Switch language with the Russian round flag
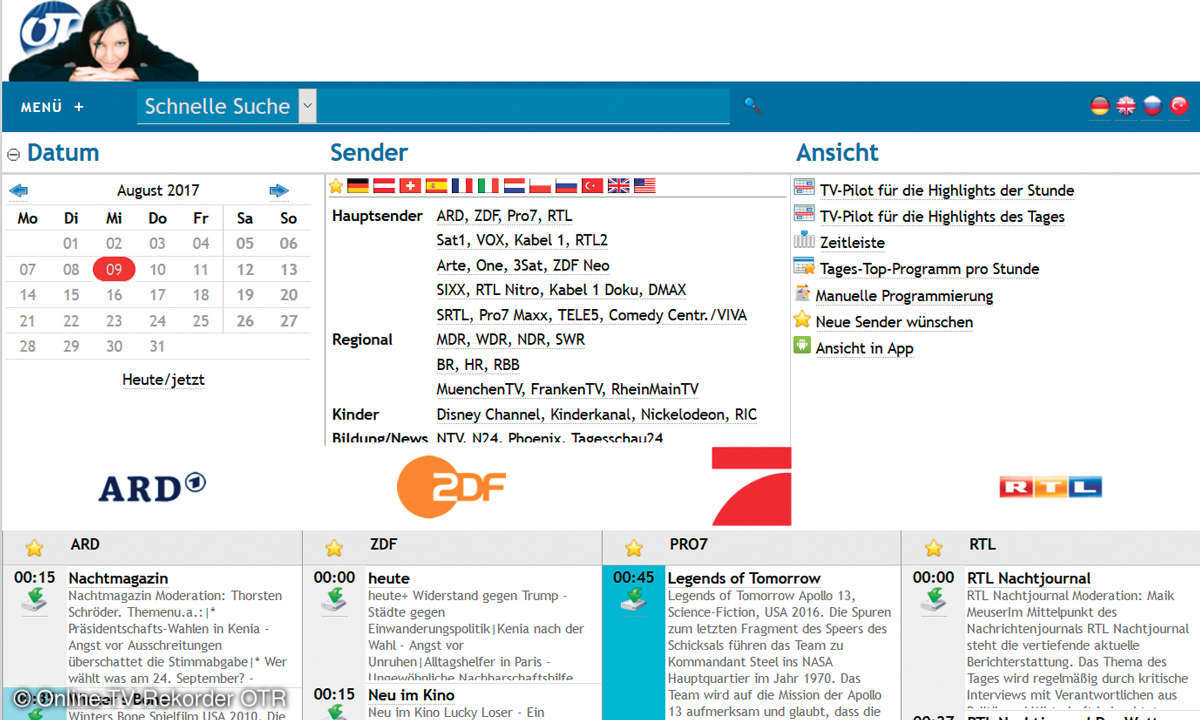1200x720 pixels. 1152,106
